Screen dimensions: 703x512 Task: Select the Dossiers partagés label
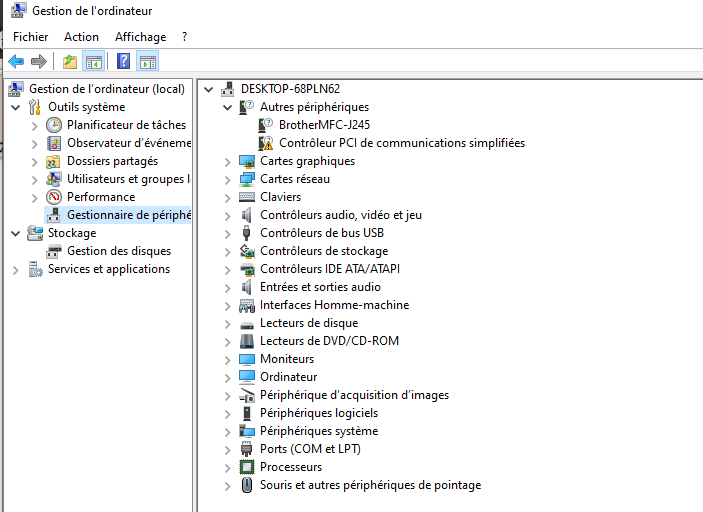pos(112,161)
